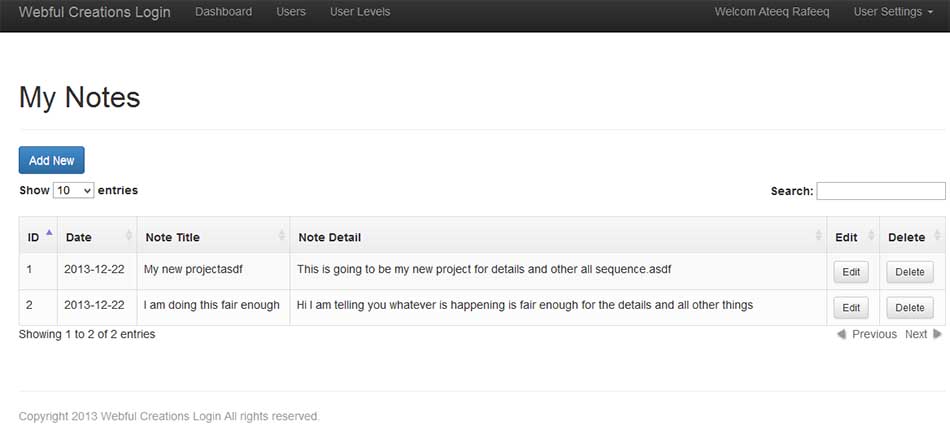Focus the Search input field

pyautogui.click(x=880, y=191)
